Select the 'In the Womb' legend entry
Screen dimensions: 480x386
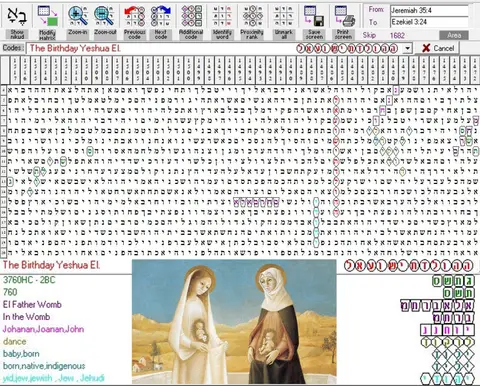pos(26,317)
